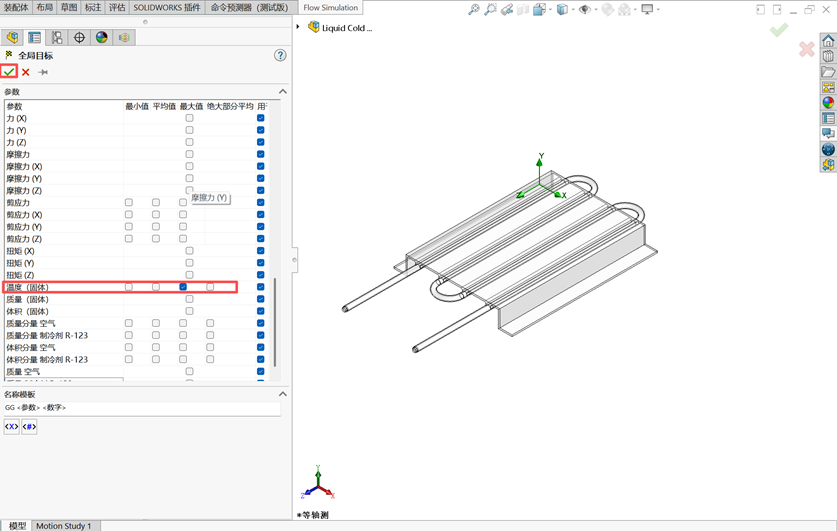The image size is (837, 531).
Task: Switch to 评估 ribbon tab
Action: [x=117, y=7]
